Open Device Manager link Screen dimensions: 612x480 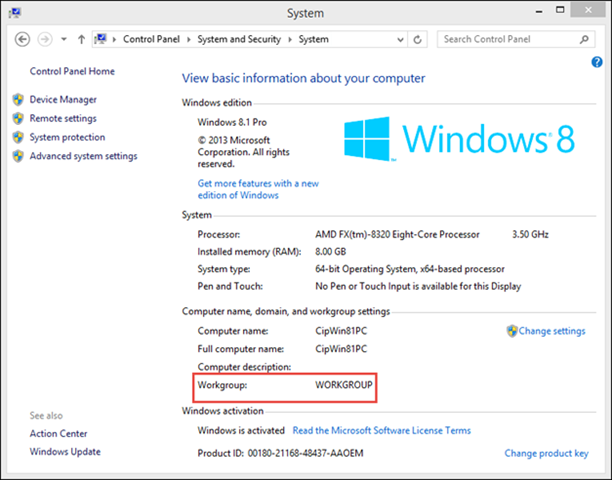pos(63,100)
